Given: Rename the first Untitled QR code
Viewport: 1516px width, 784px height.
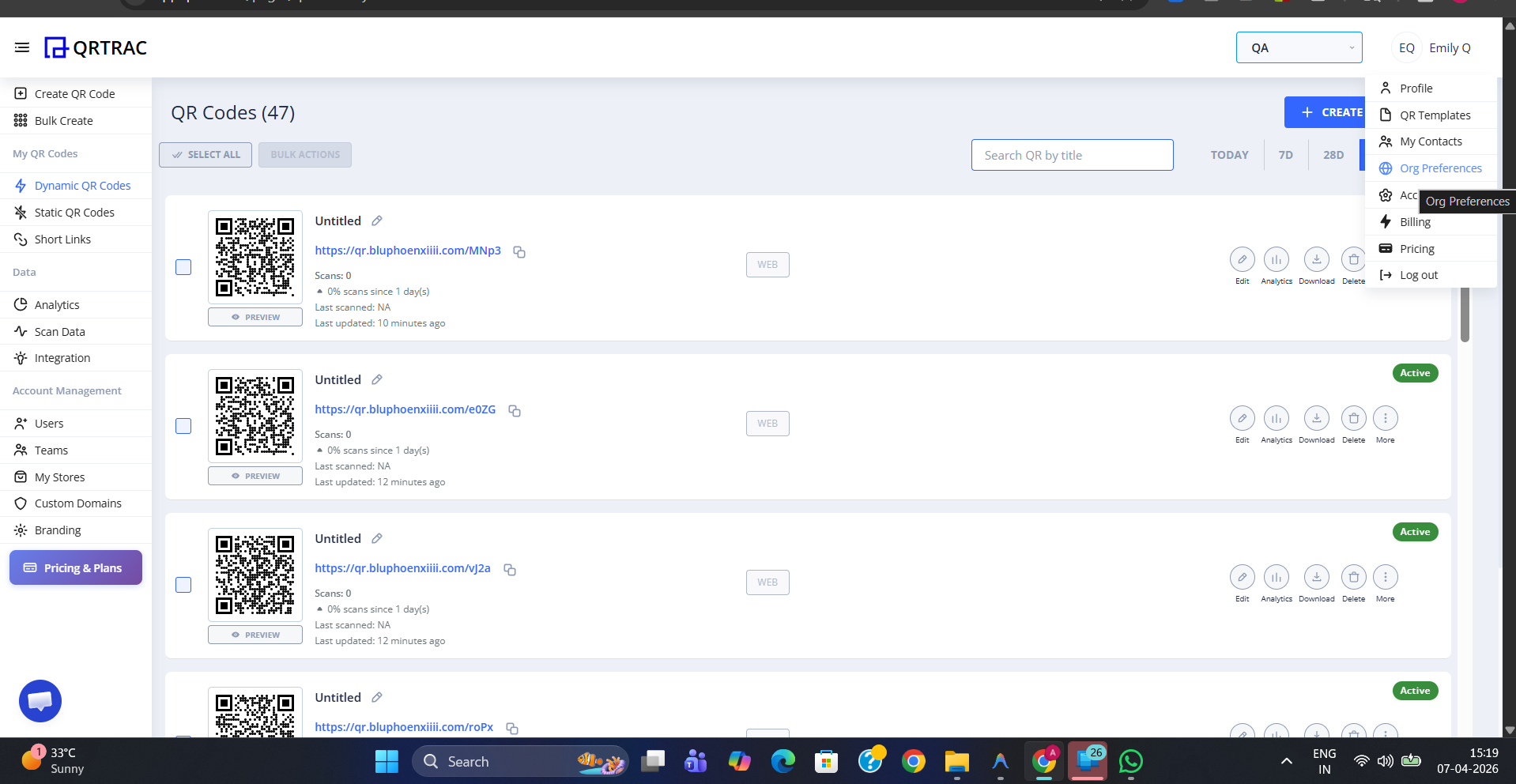Looking at the screenshot, I should click(x=376, y=220).
